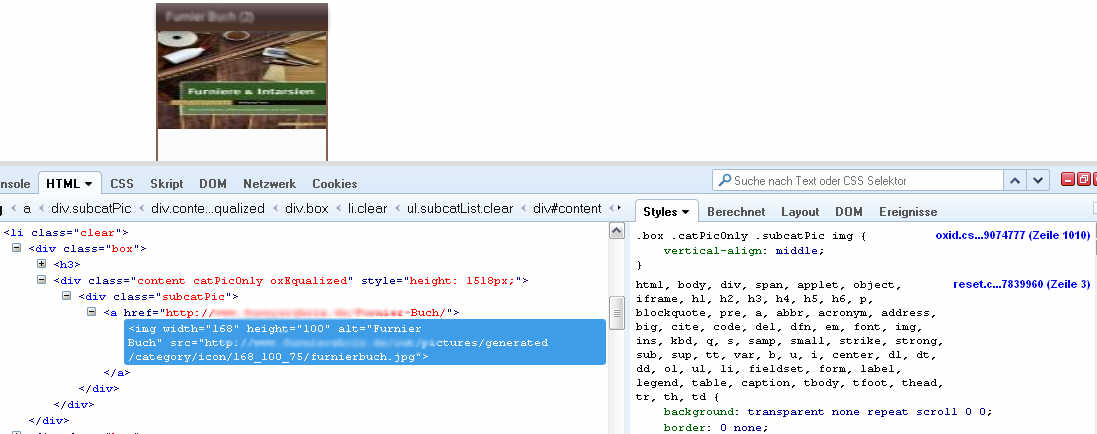Screen dimensions: 1097x434
Task: Expand the h3 element node
Action: tap(41, 264)
